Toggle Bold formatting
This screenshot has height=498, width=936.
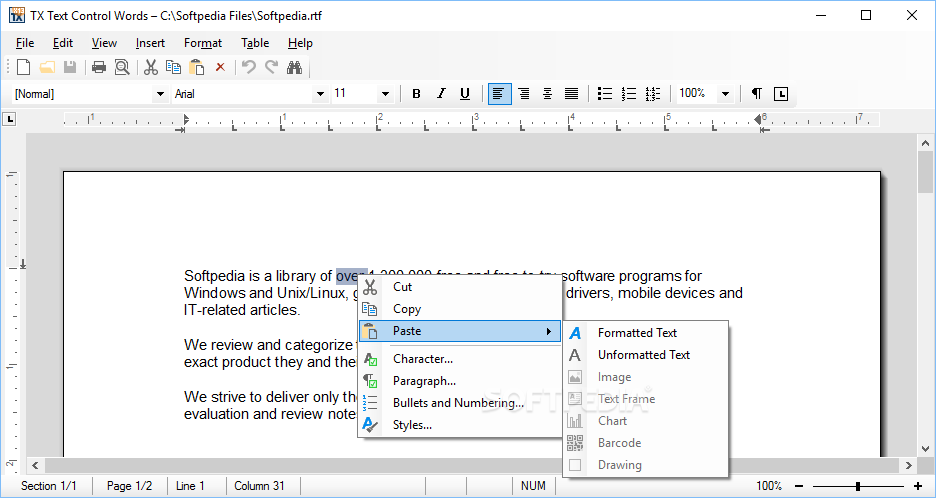(417, 94)
